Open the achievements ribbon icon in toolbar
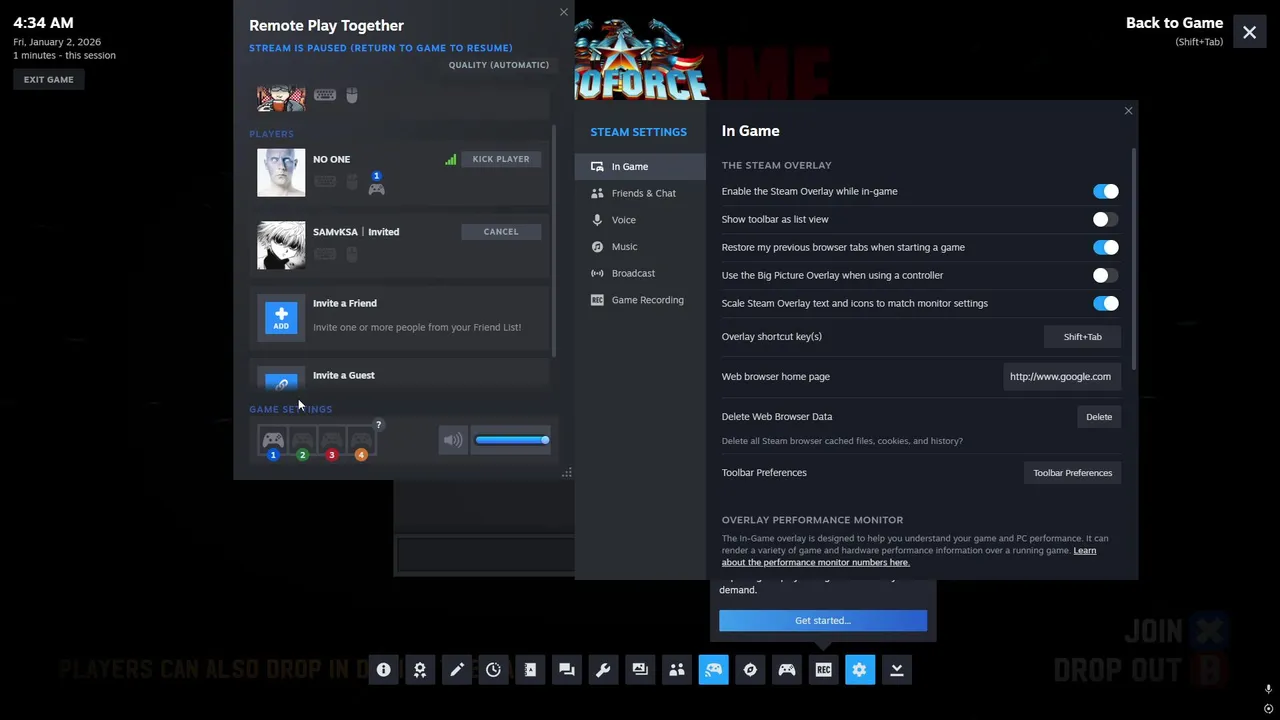The width and height of the screenshot is (1280, 720). (x=420, y=670)
